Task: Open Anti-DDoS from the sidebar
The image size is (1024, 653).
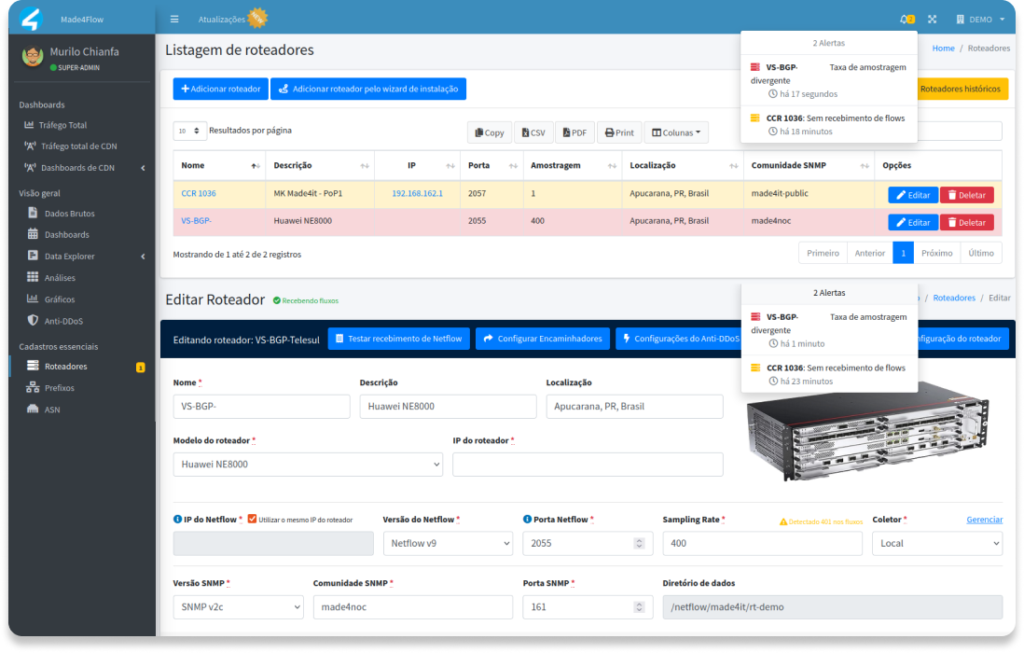Action: 65,320
